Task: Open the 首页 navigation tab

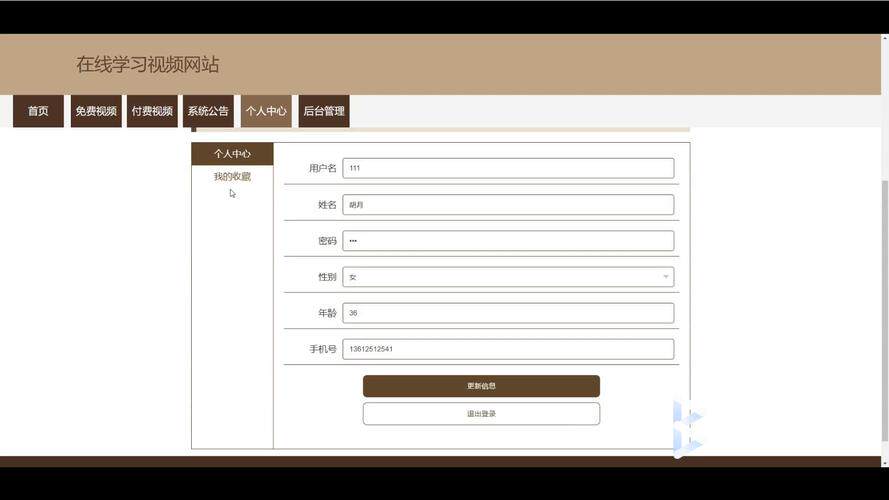Action: point(39,111)
